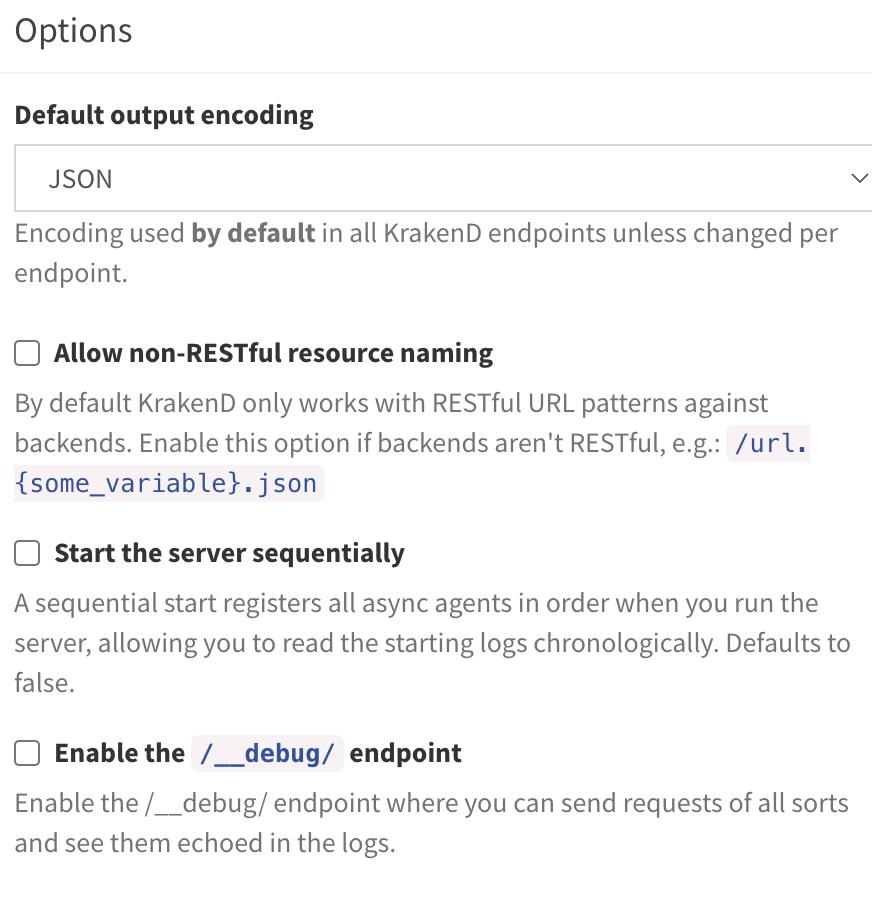Open the Default output encoding dropdown
Image resolution: width=872 pixels, height=910 pixels.
point(443,178)
